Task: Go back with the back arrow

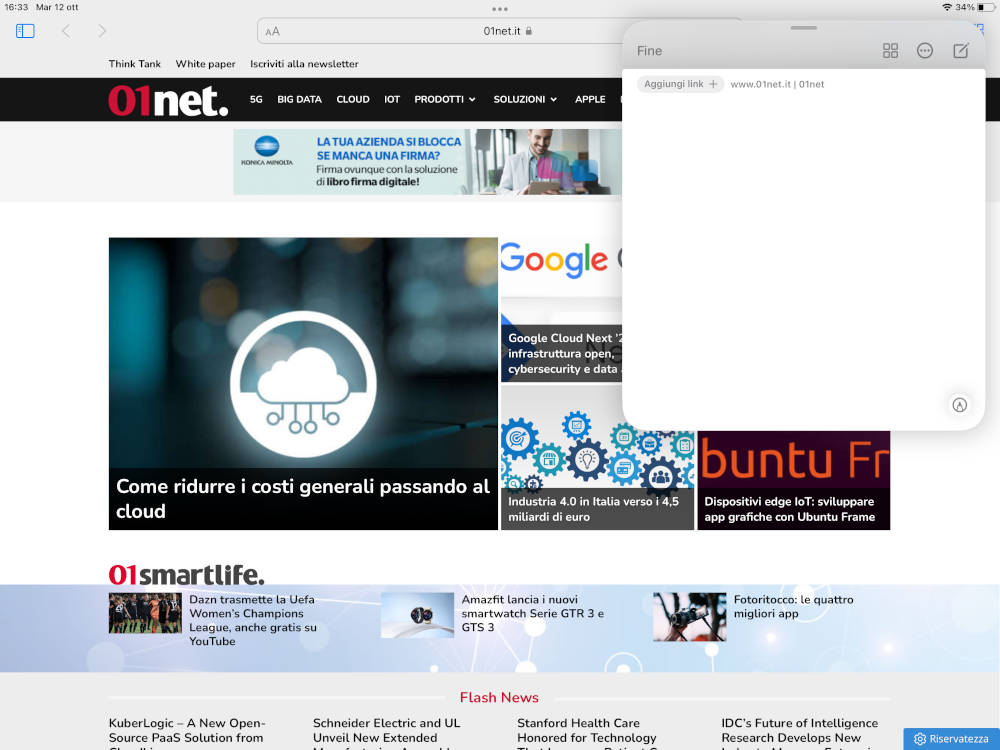Action: pyautogui.click(x=66, y=31)
